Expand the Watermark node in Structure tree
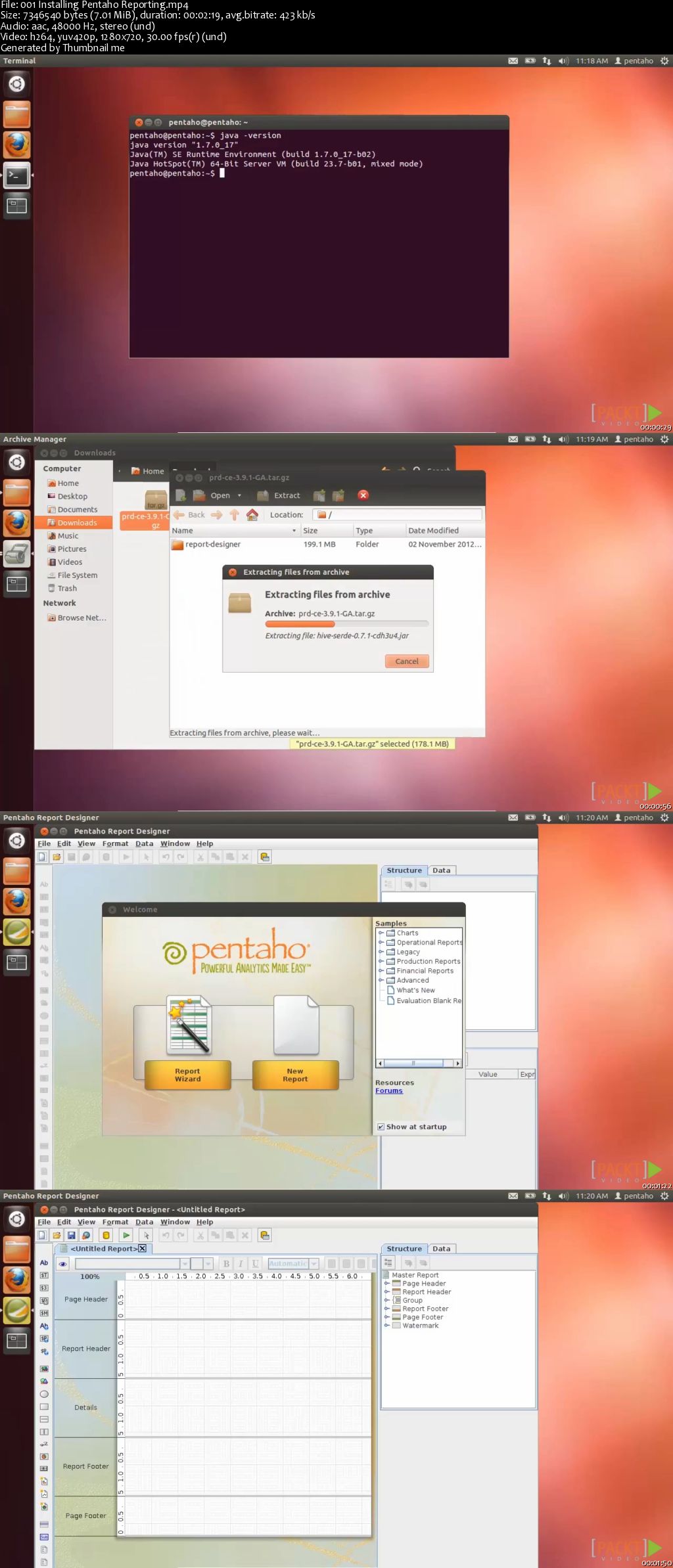Screen dimensions: 673x1568 (387, 1326)
